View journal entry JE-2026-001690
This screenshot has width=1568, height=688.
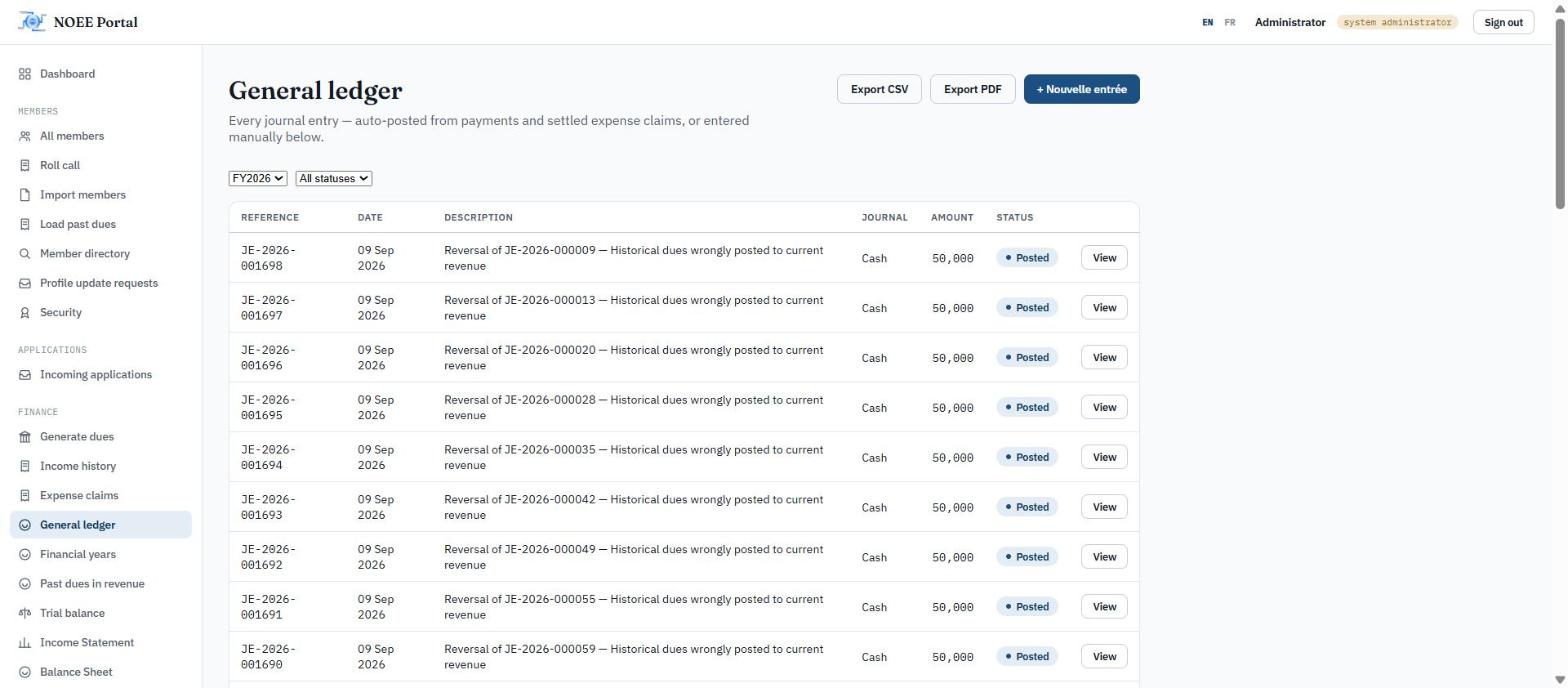pos(1104,657)
